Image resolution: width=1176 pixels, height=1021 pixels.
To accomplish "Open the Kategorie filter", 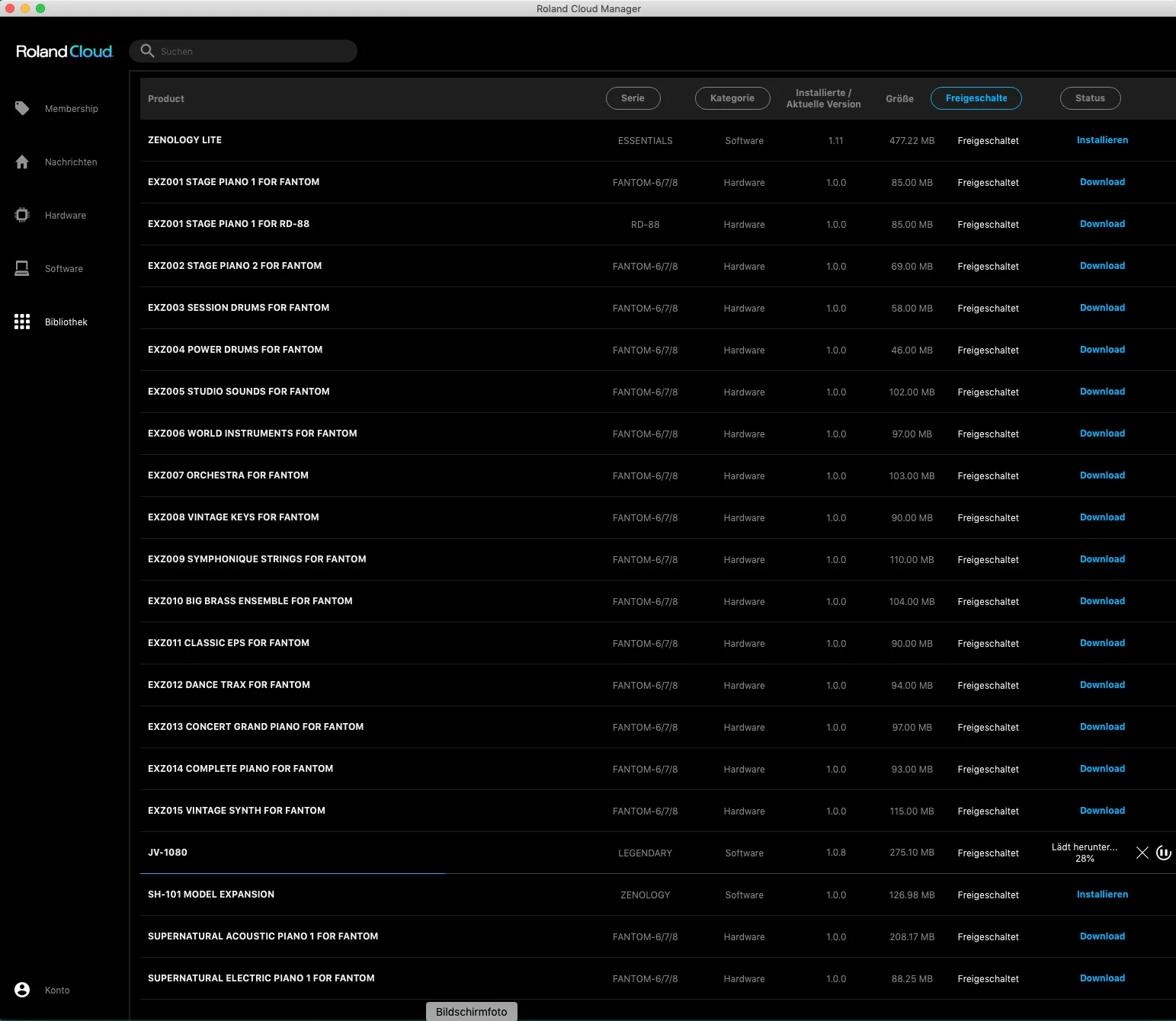I will point(732,98).
